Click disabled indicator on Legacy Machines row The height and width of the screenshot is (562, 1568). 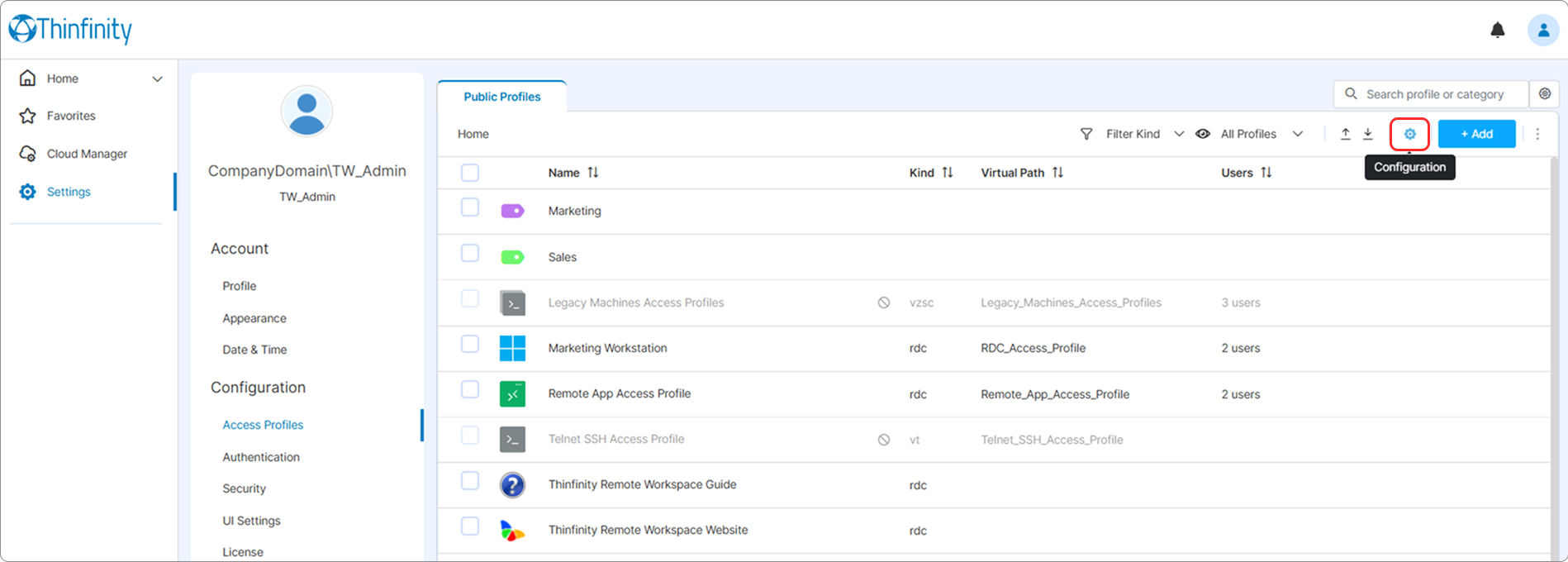(884, 303)
